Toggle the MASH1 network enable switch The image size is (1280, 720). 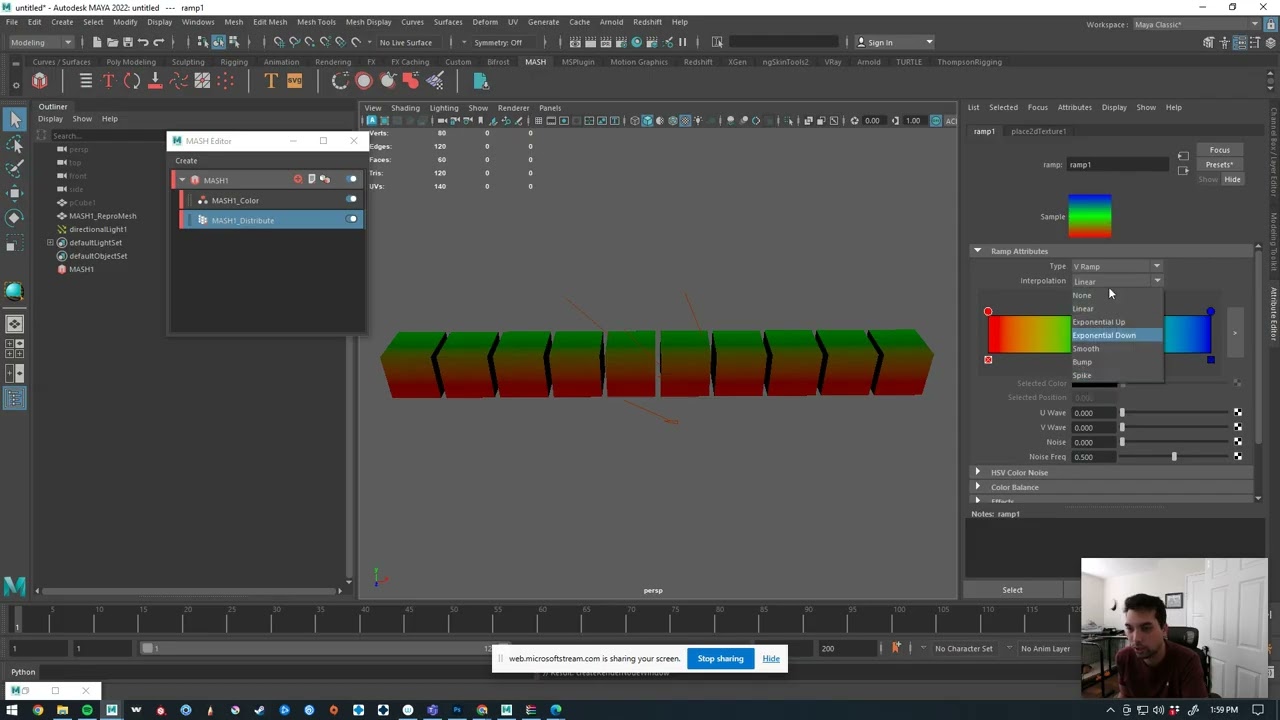[351, 180]
